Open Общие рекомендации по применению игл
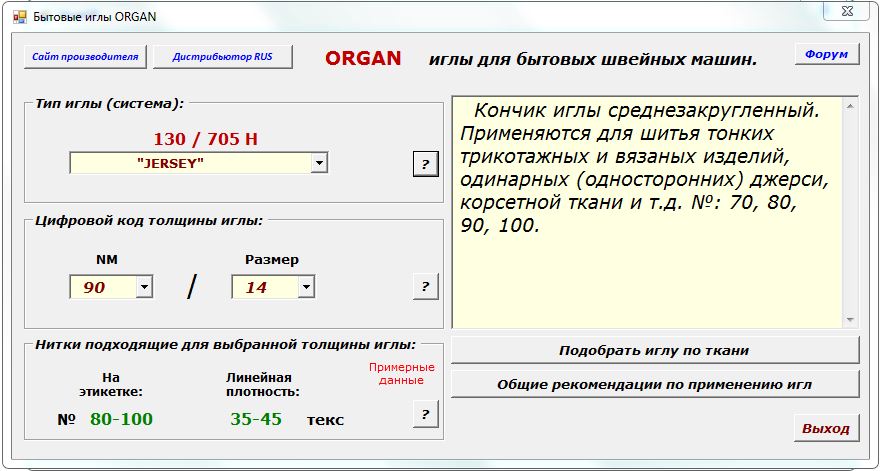Image resolution: width=880 pixels, height=471 pixels. click(655, 385)
